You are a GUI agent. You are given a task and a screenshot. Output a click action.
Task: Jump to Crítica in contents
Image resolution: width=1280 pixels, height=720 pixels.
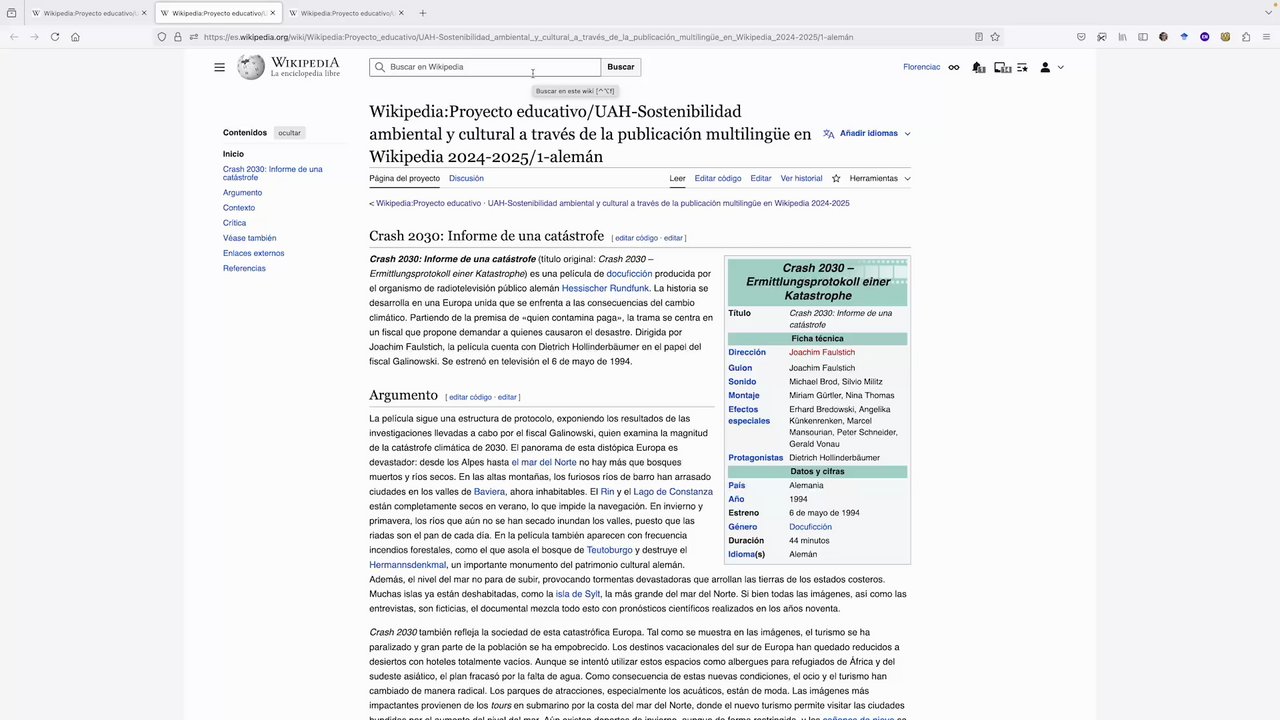(x=234, y=223)
